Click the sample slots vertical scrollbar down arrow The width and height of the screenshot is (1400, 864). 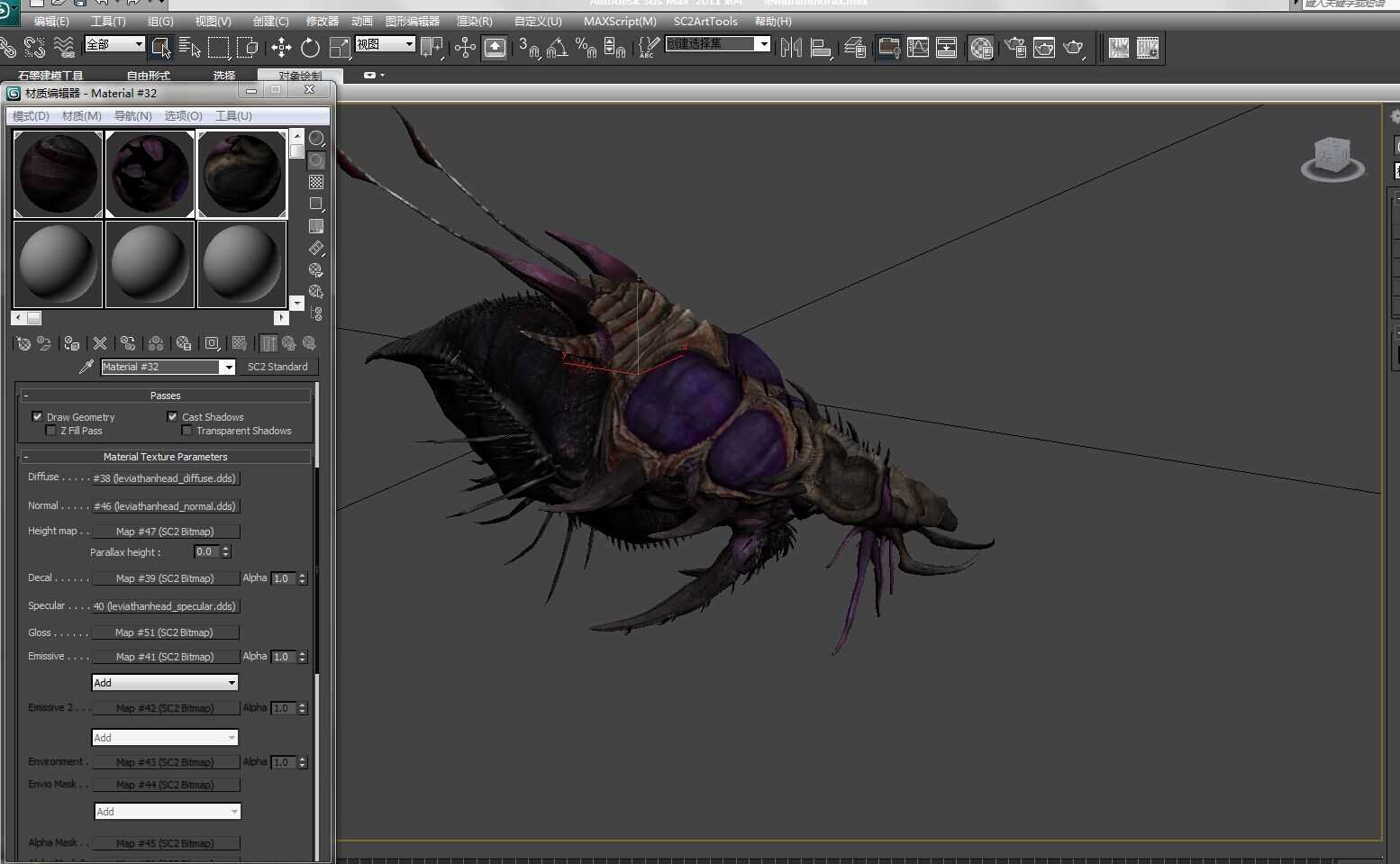pos(296,304)
